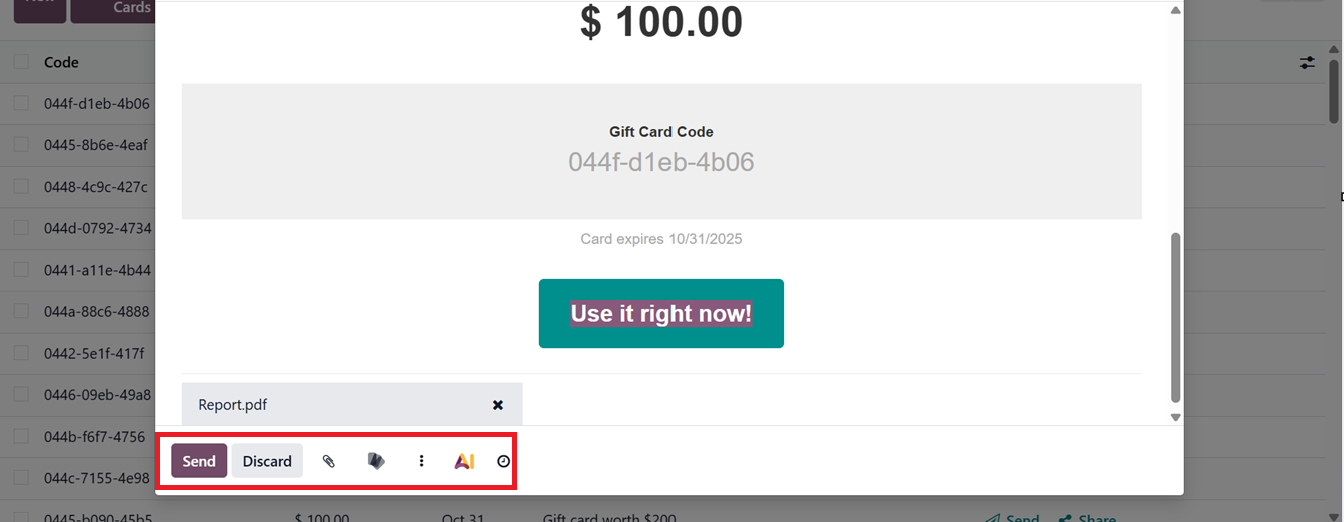
Task: Open the column settings adjust icon
Action: tap(1307, 62)
